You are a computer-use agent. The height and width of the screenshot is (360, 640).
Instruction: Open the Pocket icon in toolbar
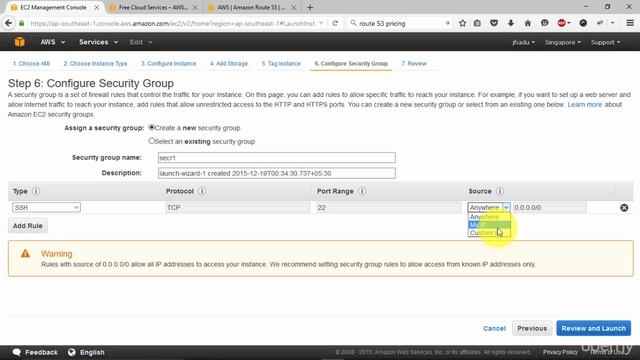[x=494, y=23]
